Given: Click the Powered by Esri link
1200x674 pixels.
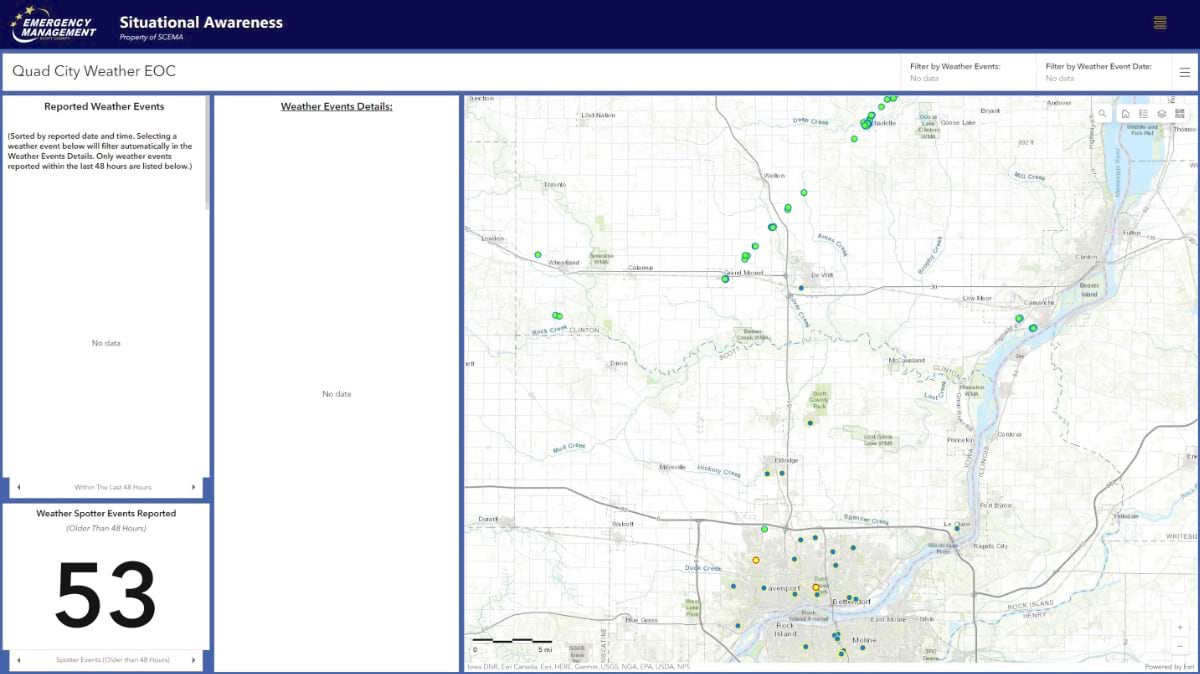Looking at the screenshot, I should (1169, 666).
